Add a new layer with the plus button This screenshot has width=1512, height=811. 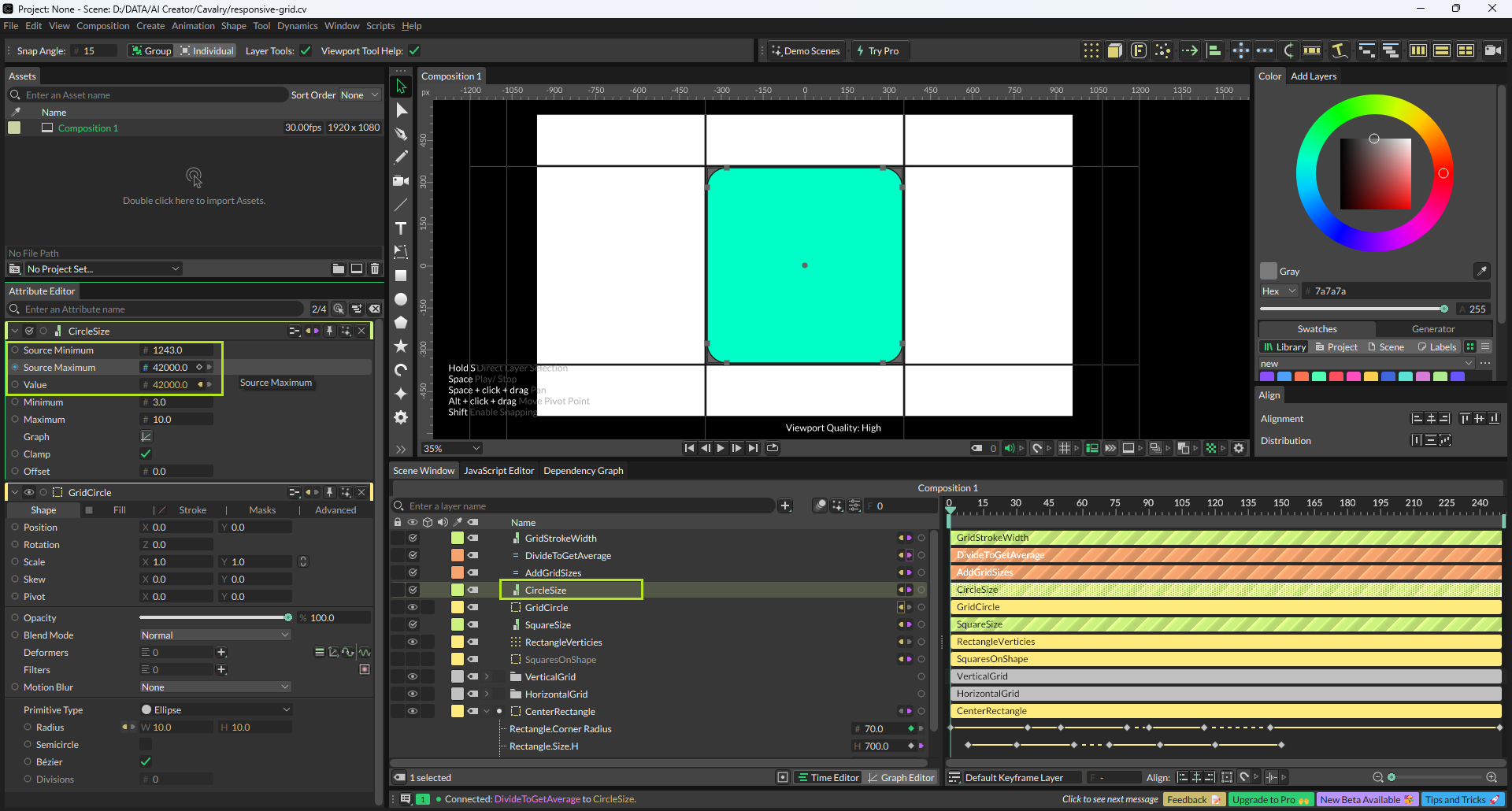[x=785, y=506]
